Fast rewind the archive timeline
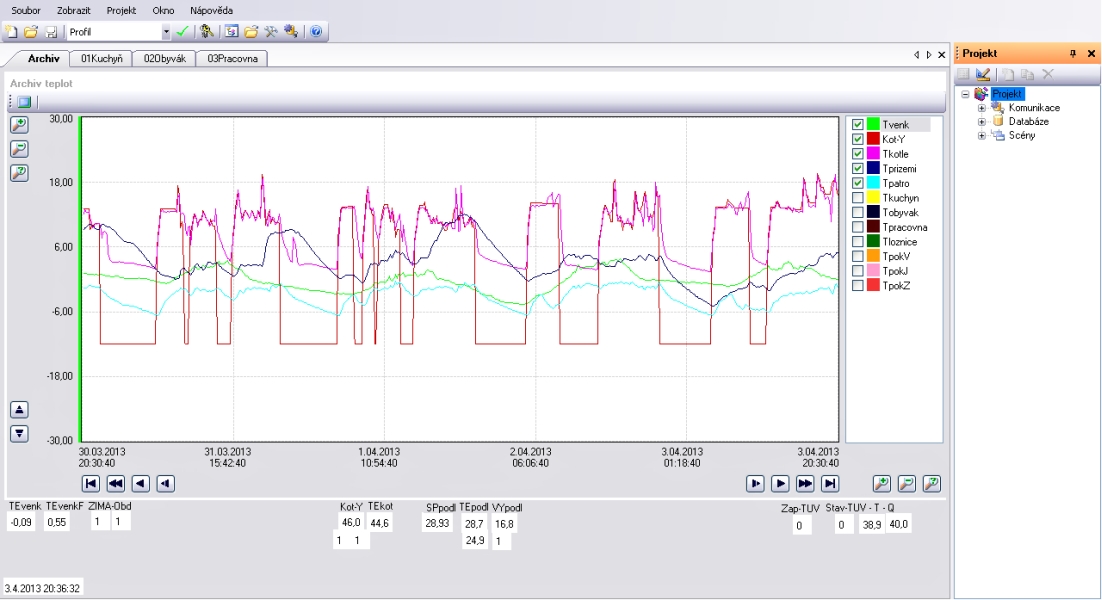 [x=116, y=483]
